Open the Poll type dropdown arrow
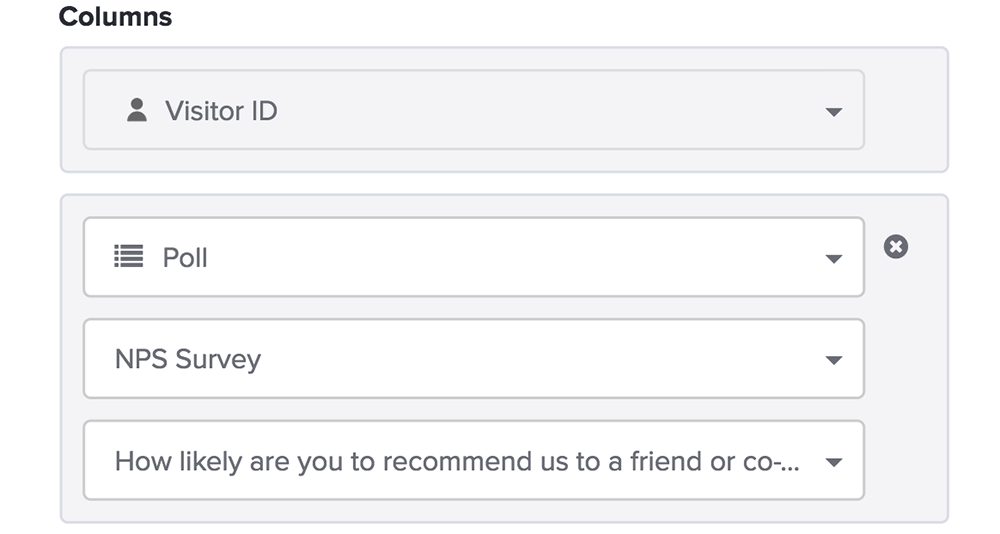The width and height of the screenshot is (1000, 534). click(x=834, y=259)
